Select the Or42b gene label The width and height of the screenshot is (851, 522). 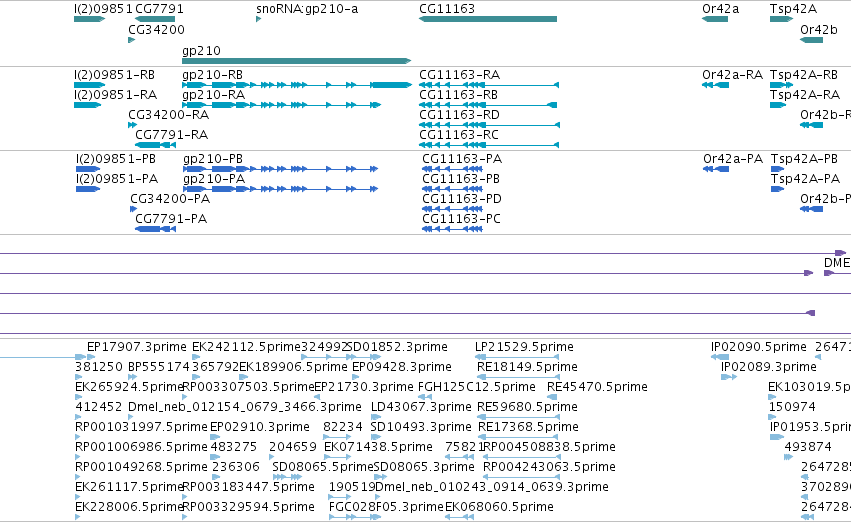click(x=818, y=30)
